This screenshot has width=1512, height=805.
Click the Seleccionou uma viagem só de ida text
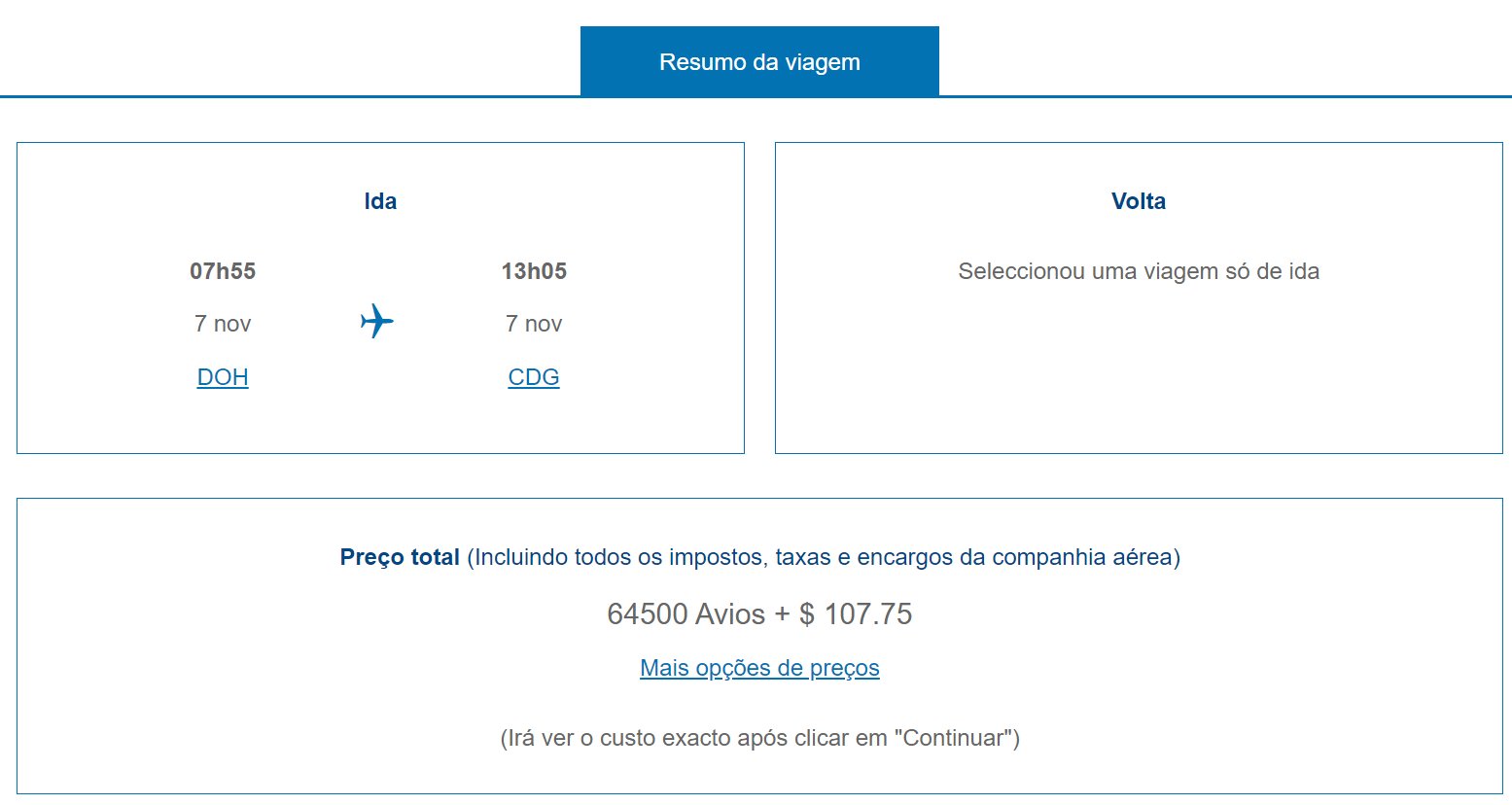(x=1139, y=271)
